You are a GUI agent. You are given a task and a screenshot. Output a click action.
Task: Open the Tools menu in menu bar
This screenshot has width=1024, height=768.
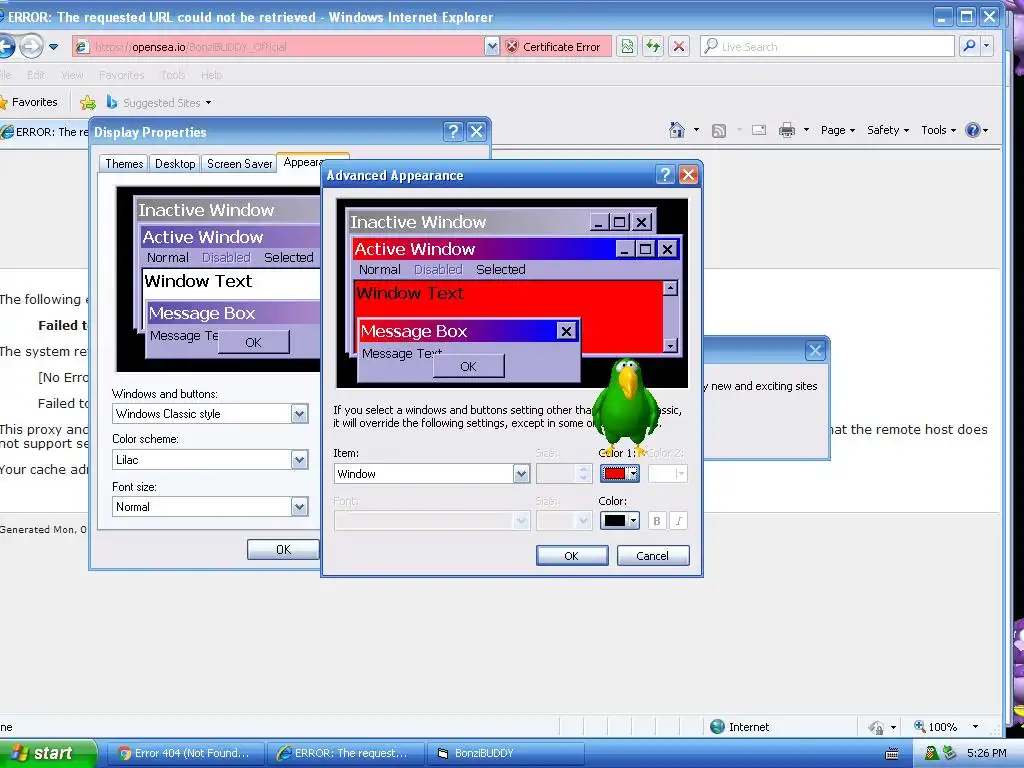173,75
